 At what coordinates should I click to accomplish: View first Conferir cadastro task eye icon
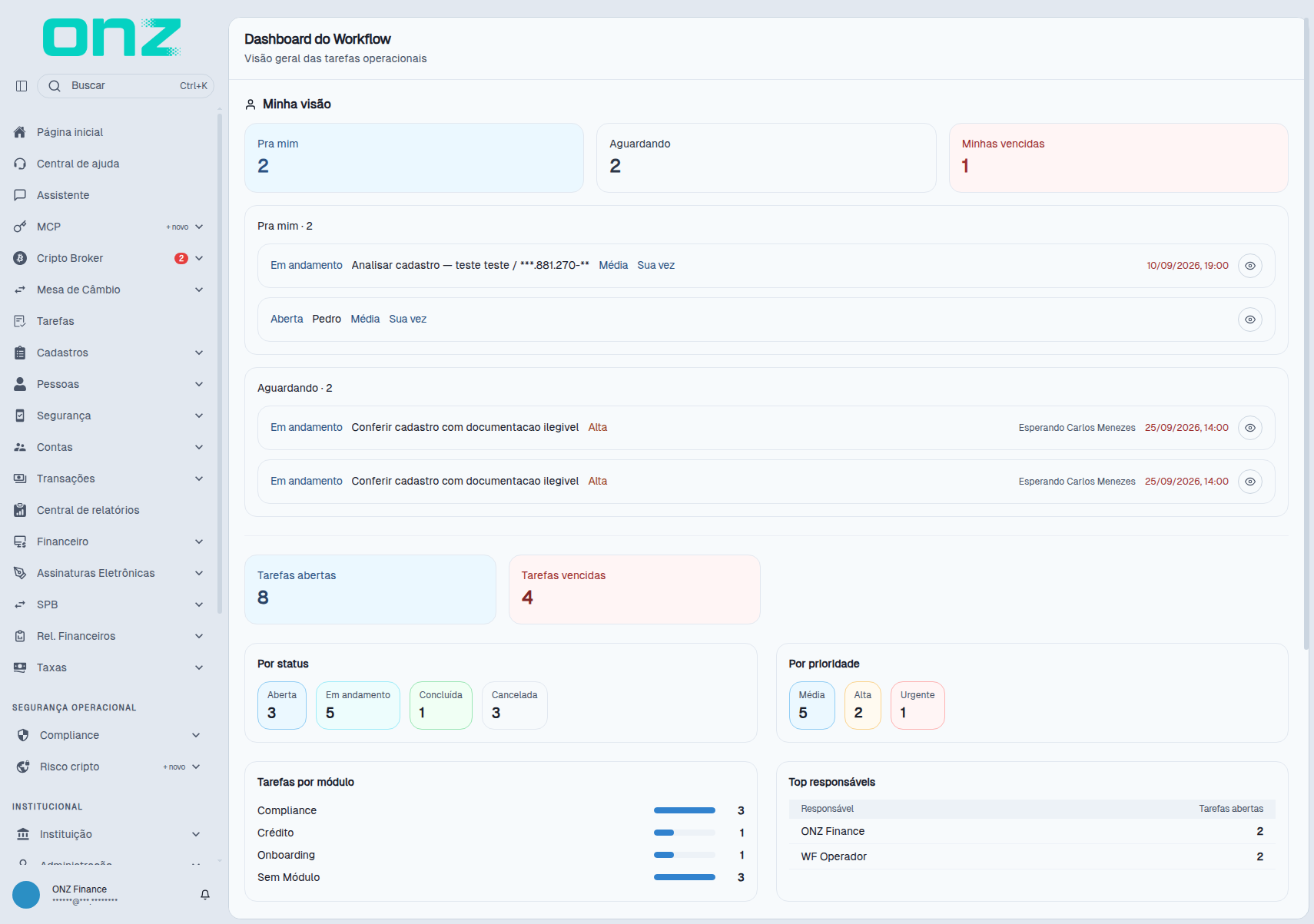pyautogui.click(x=1250, y=428)
